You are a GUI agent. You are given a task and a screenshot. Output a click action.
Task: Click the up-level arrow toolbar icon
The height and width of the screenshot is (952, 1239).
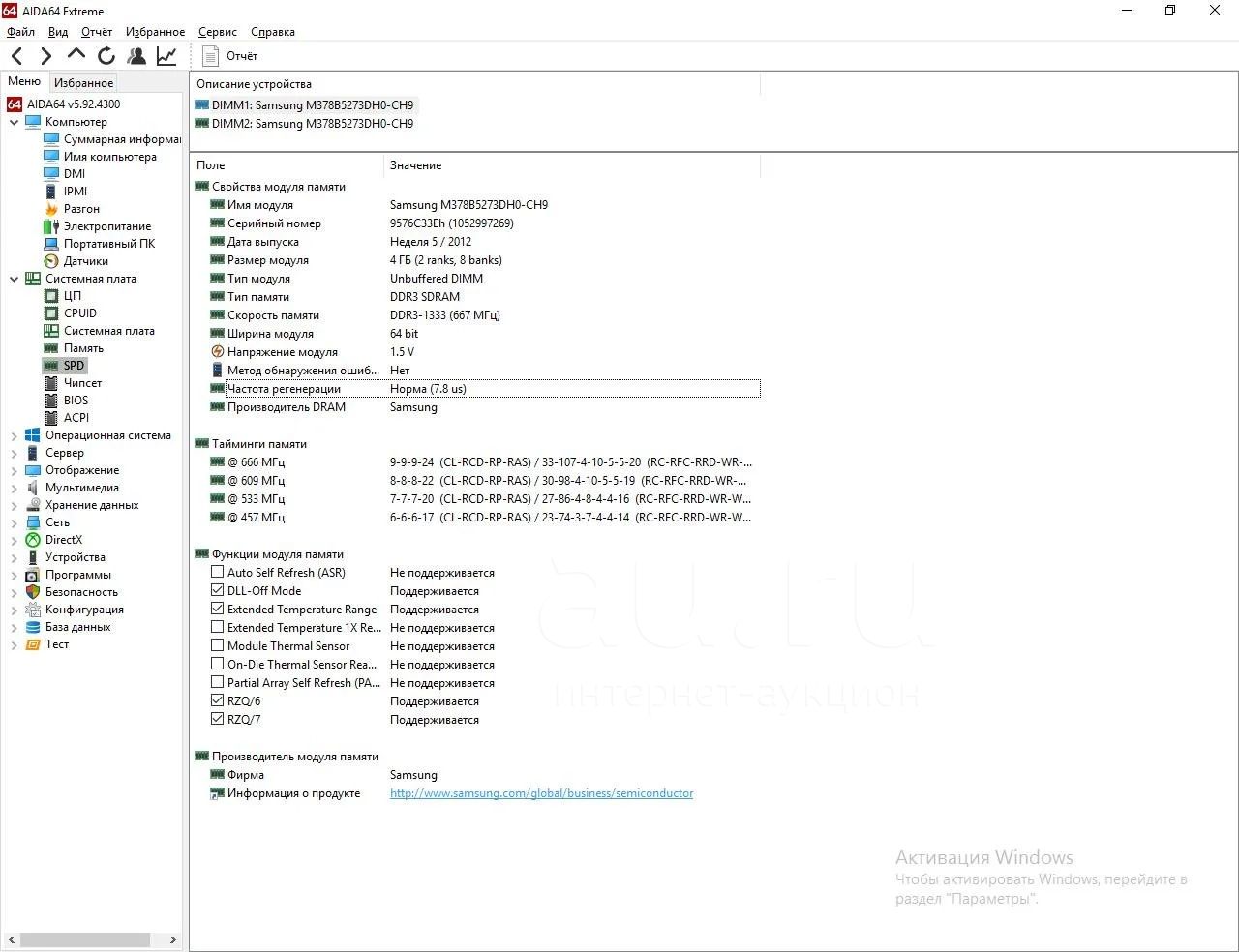click(x=76, y=55)
